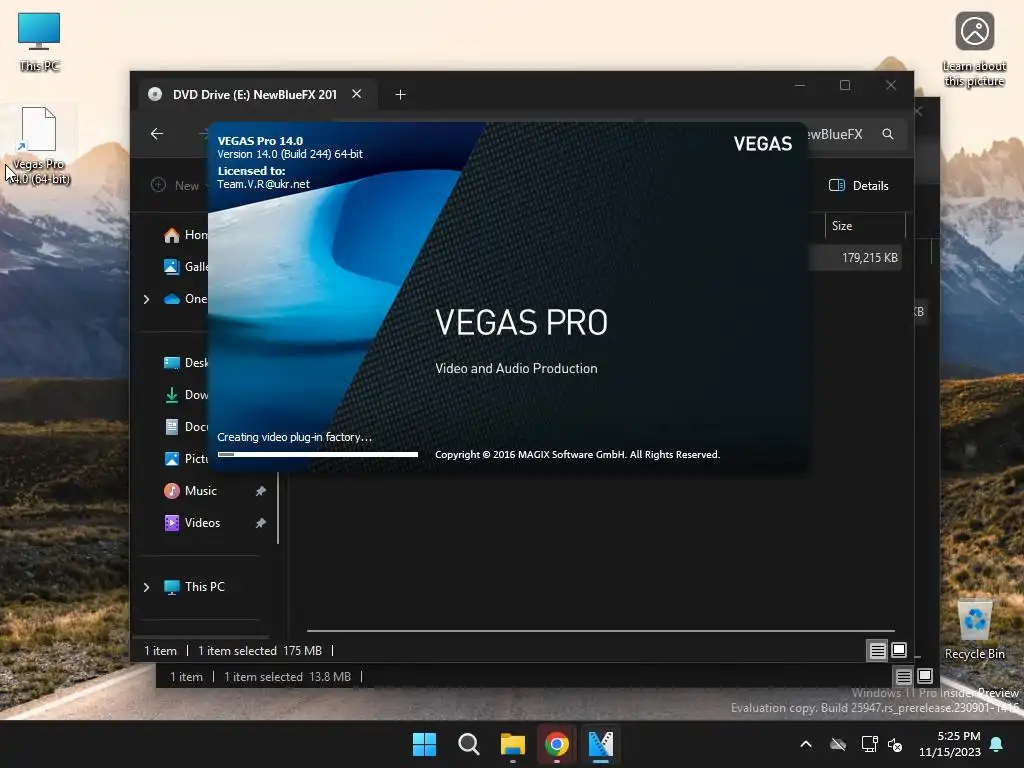Sort by the Size column header

[865, 226]
